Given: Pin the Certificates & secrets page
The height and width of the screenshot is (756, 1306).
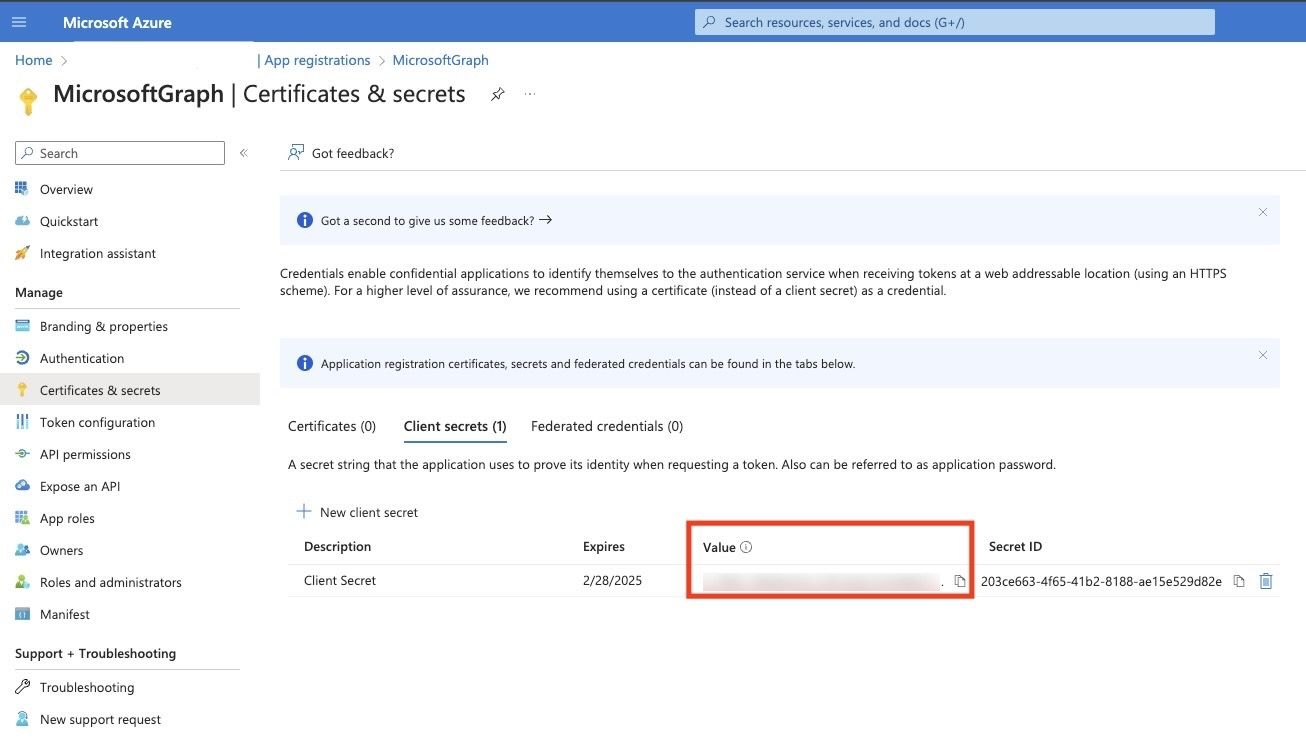Looking at the screenshot, I should click(497, 94).
